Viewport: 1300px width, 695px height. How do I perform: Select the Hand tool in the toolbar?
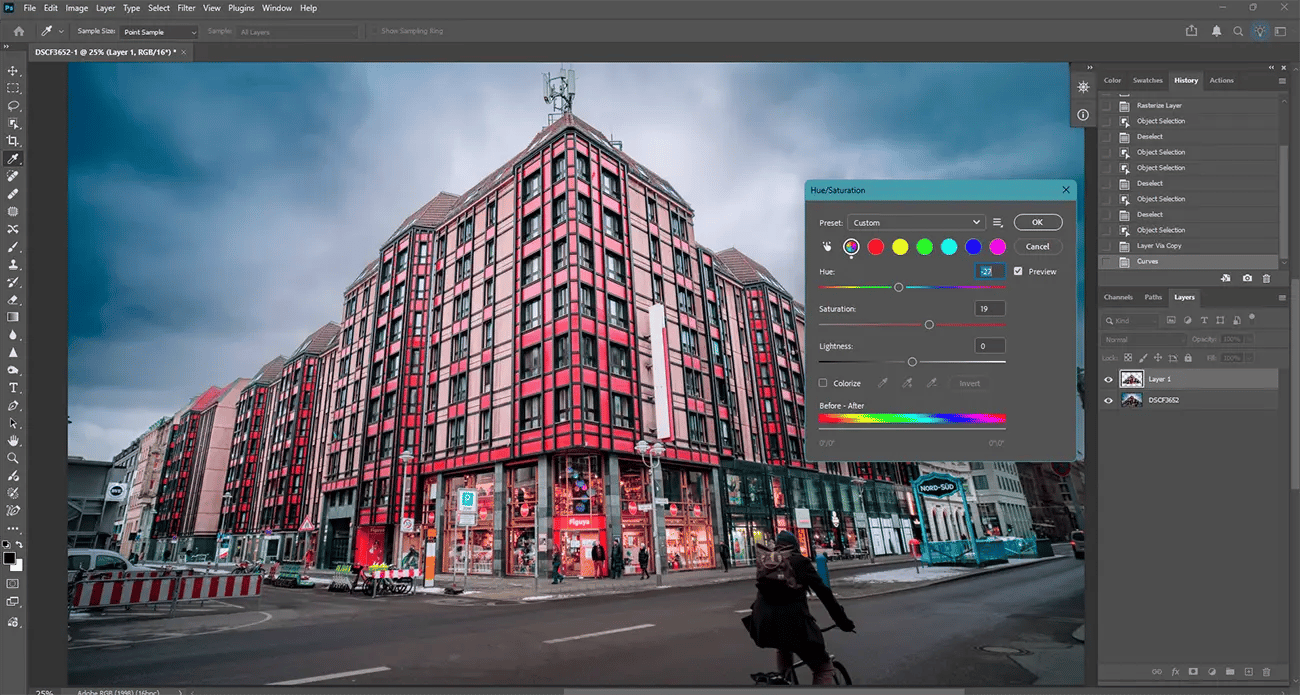pos(13,440)
